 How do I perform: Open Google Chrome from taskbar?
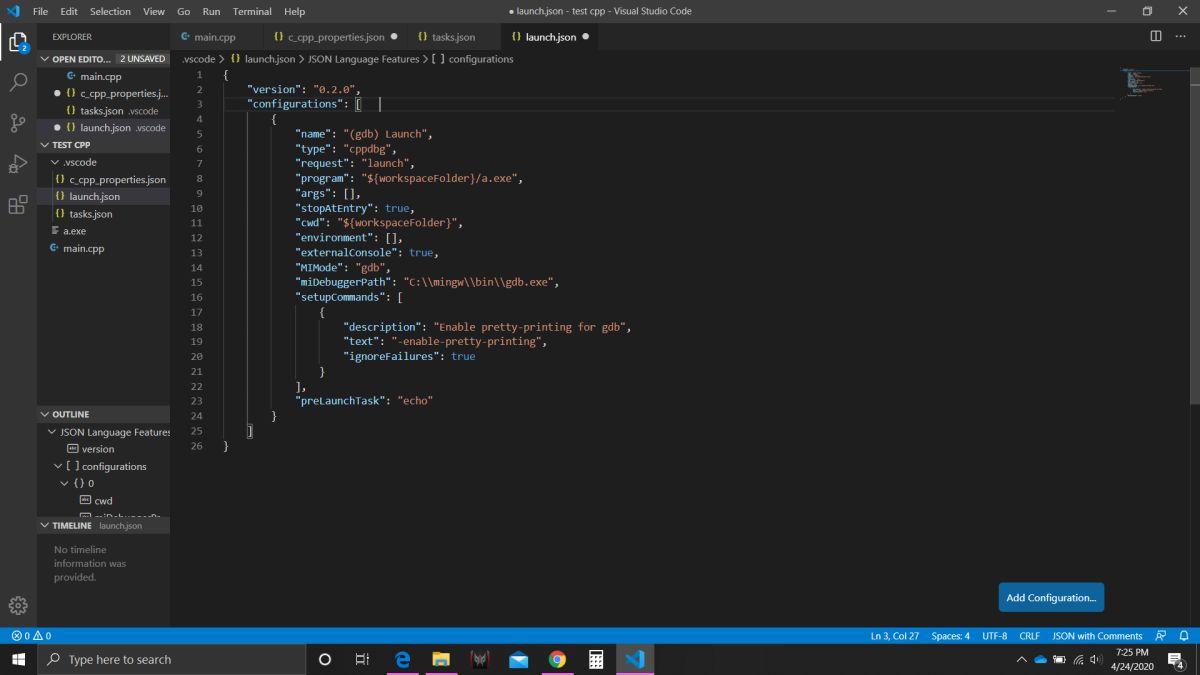[x=557, y=659]
